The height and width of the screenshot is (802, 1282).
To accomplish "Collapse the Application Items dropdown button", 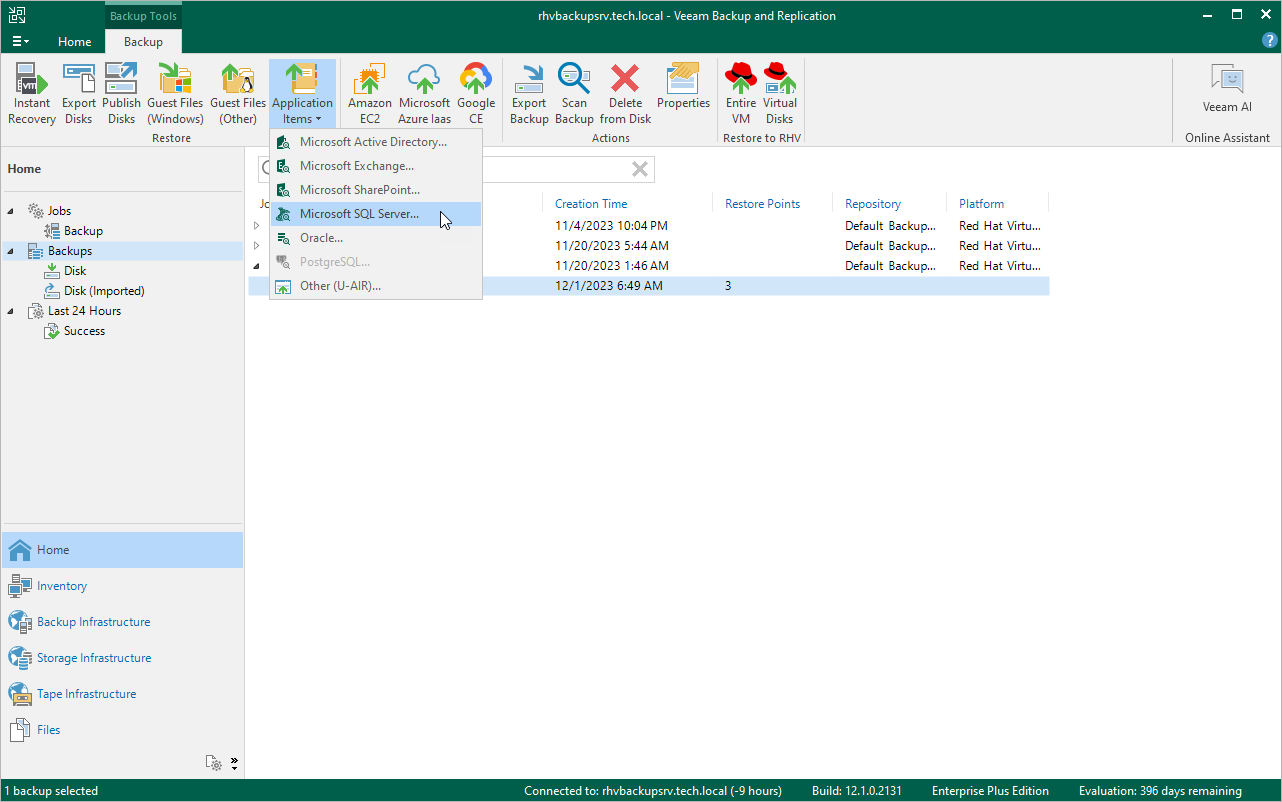I will tap(302, 93).
